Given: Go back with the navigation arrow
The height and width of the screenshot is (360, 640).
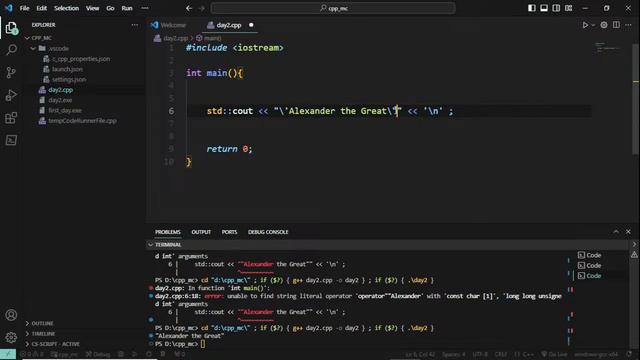Looking at the screenshot, I should [189, 8].
